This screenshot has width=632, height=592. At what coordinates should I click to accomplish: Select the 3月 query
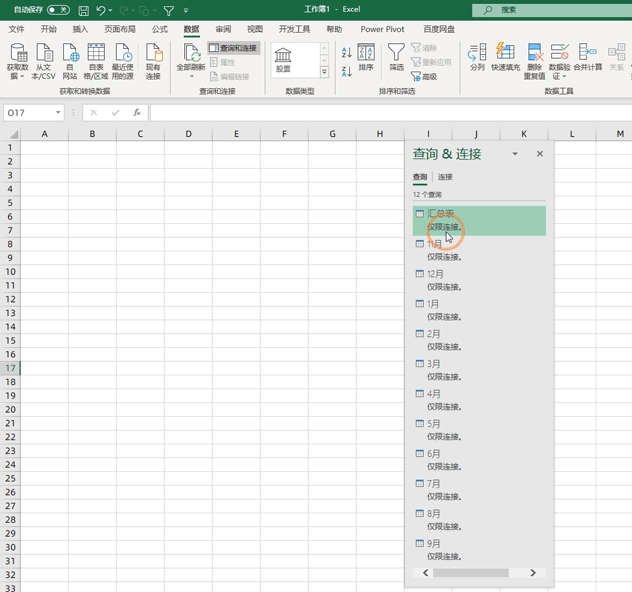(x=479, y=370)
